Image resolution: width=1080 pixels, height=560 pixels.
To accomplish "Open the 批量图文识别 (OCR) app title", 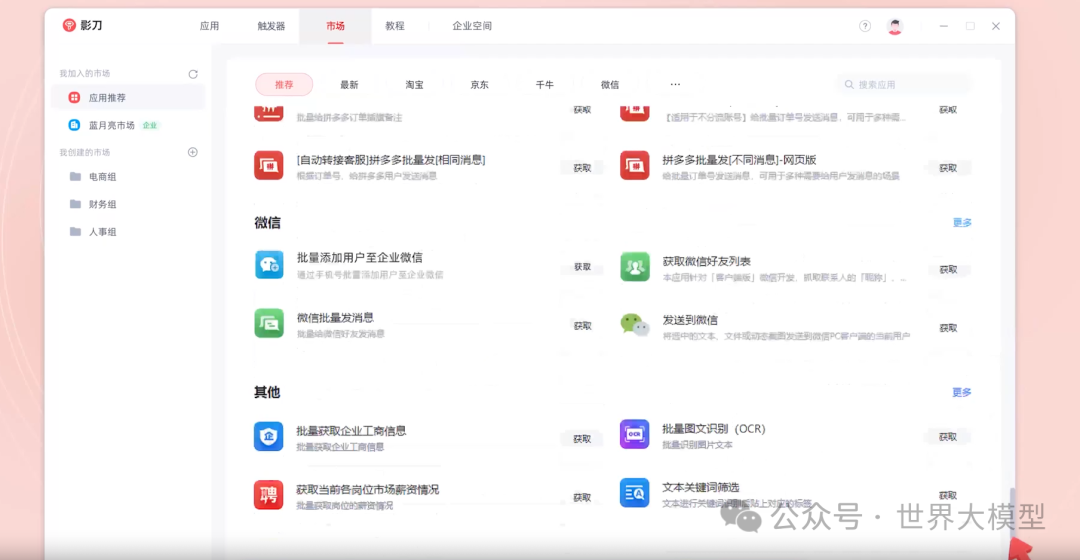I will (714, 428).
